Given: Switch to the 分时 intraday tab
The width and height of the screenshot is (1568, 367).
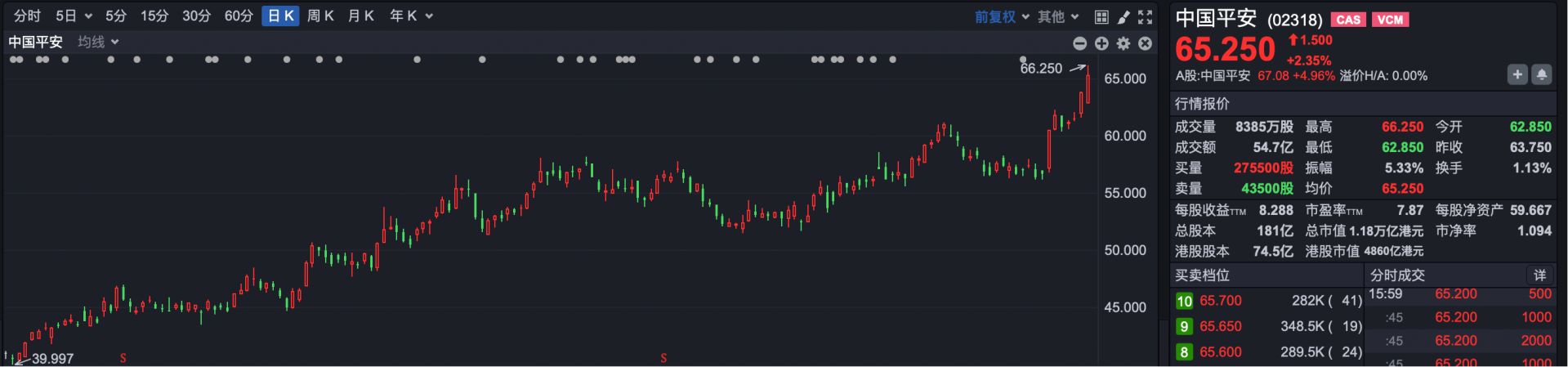Looking at the screenshot, I should (27, 16).
